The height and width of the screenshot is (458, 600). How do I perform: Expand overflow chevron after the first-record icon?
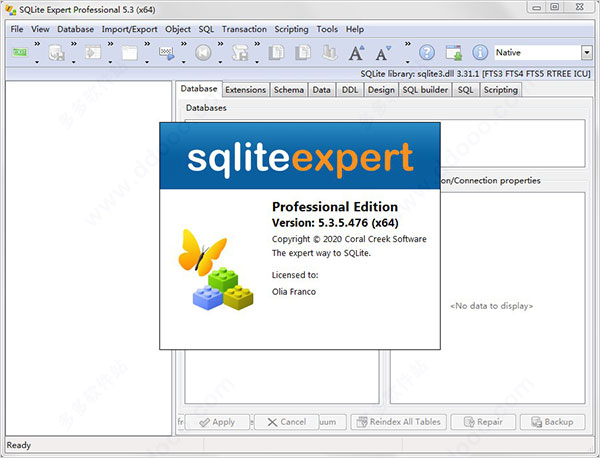(221, 44)
